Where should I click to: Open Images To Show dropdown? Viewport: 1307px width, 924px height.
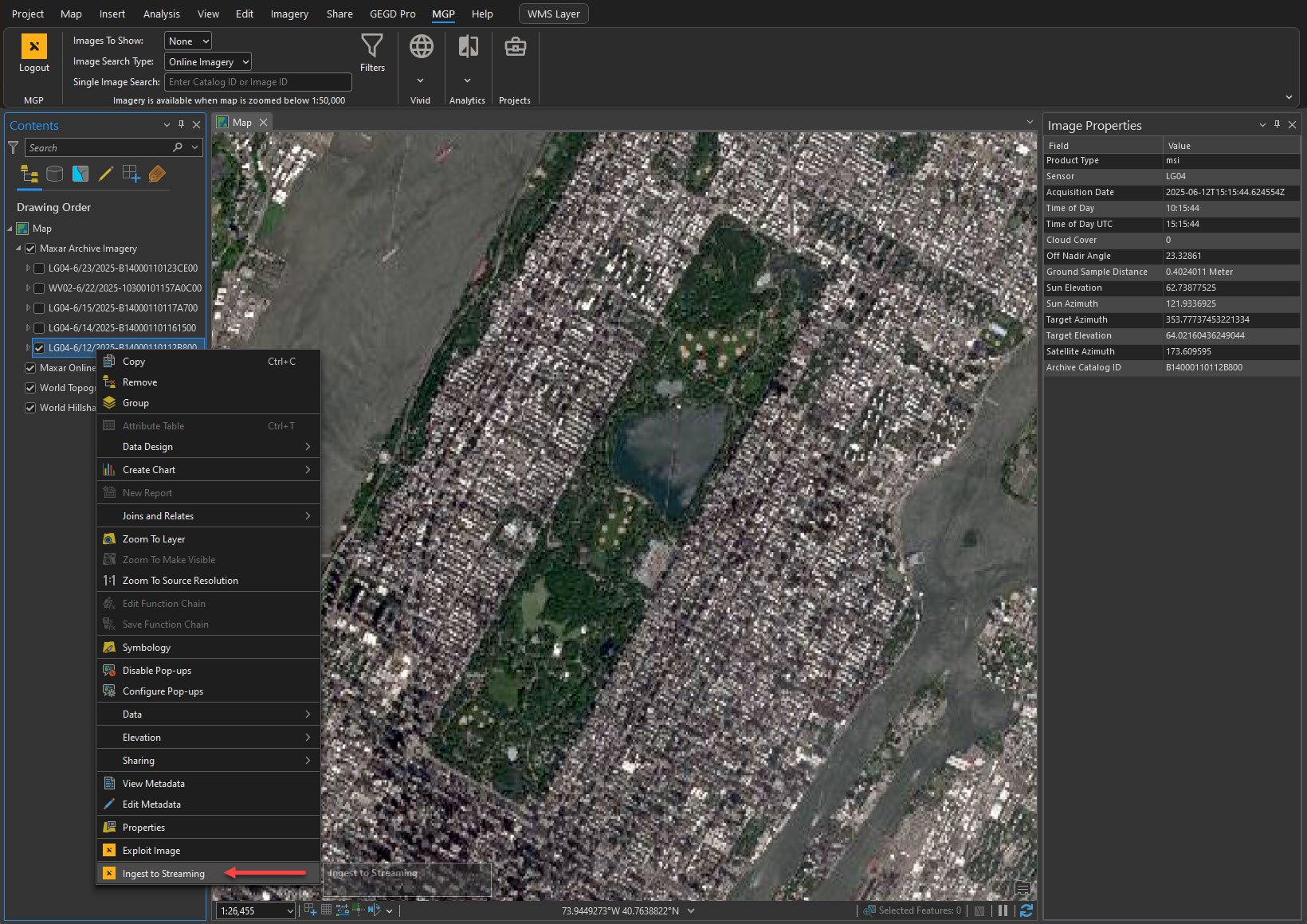tap(188, 41)
